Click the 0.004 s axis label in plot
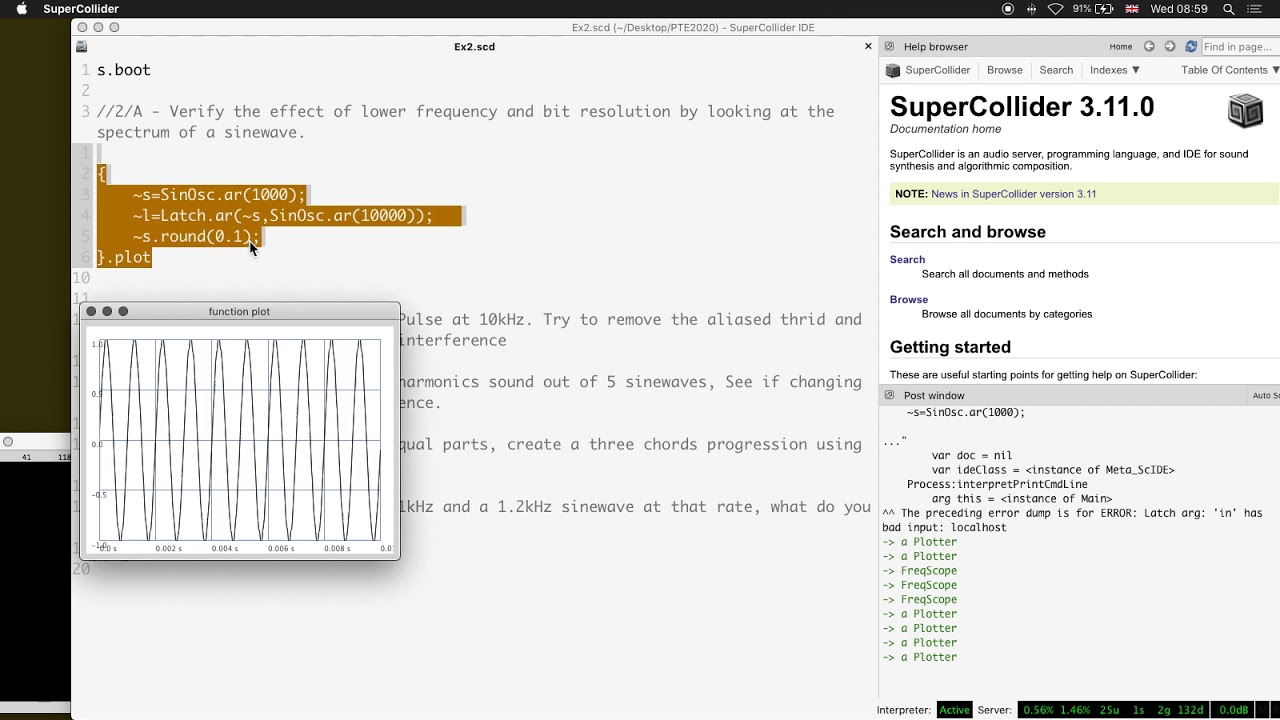The image size is (1280, 720). pos(224,548)
